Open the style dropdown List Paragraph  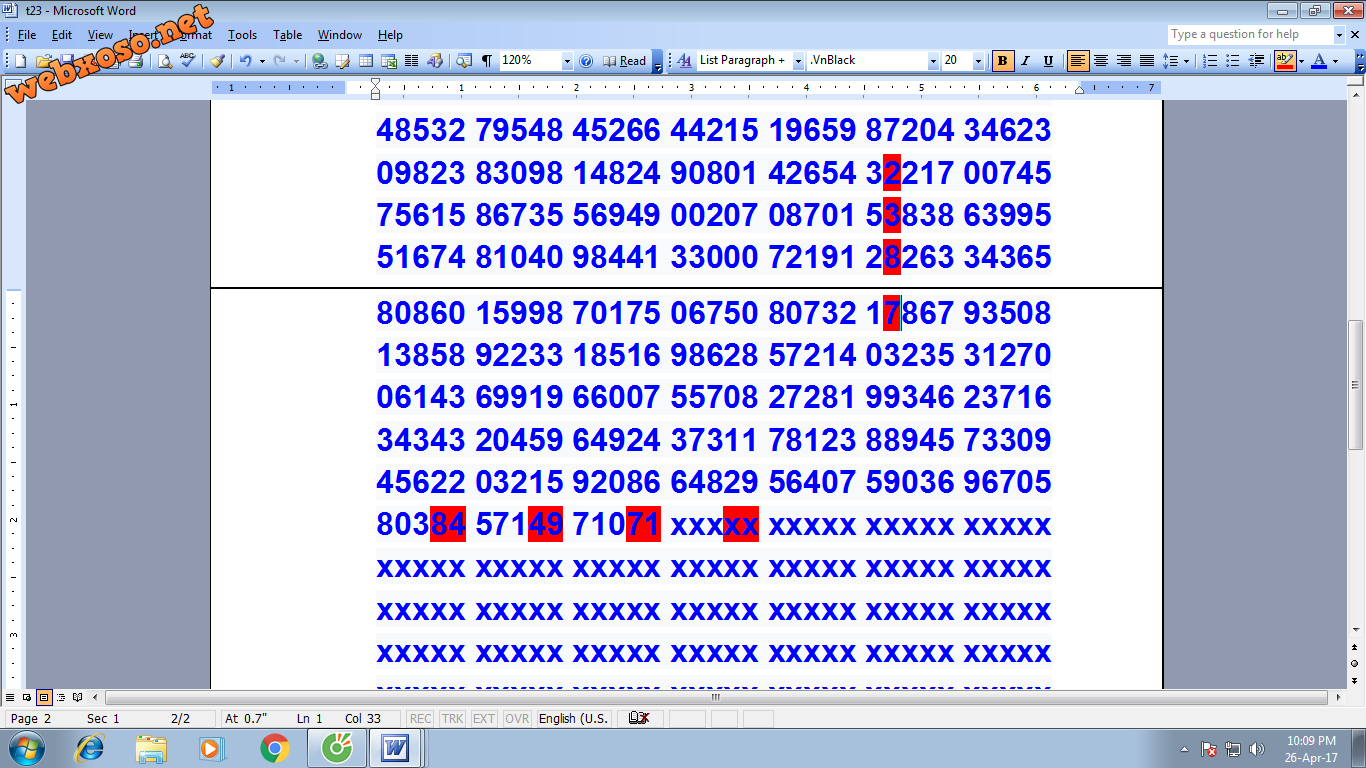[x=798, y=61]
